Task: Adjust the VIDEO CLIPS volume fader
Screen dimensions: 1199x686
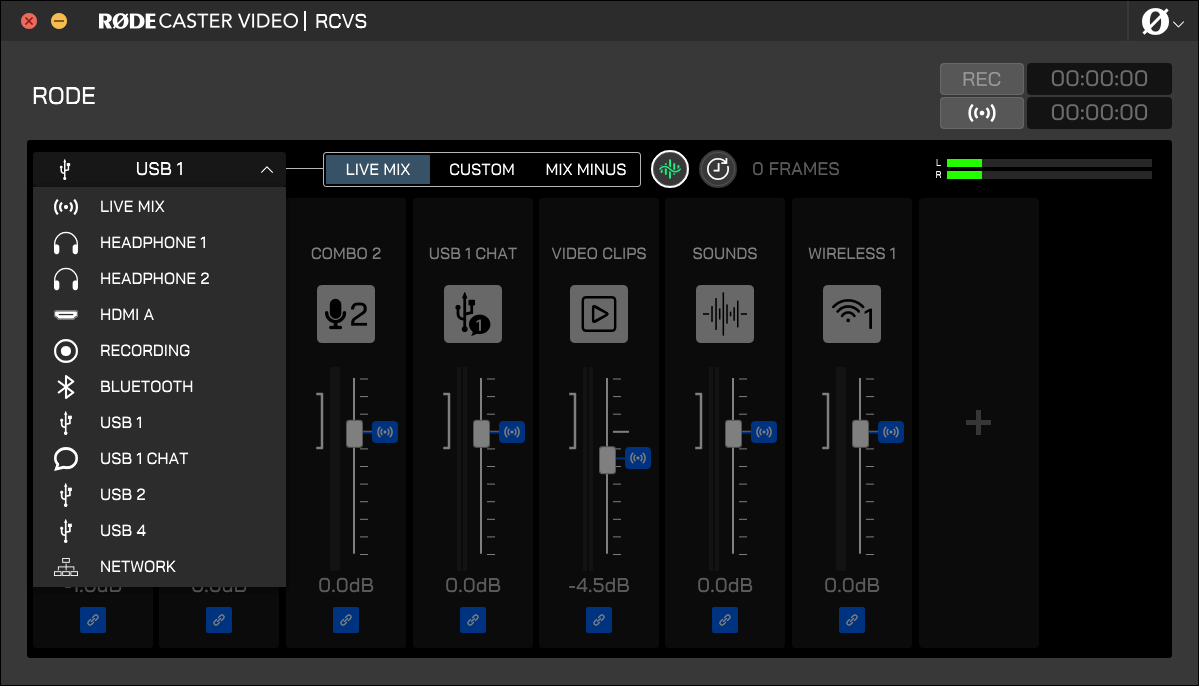Action: (x=606, y=459)
